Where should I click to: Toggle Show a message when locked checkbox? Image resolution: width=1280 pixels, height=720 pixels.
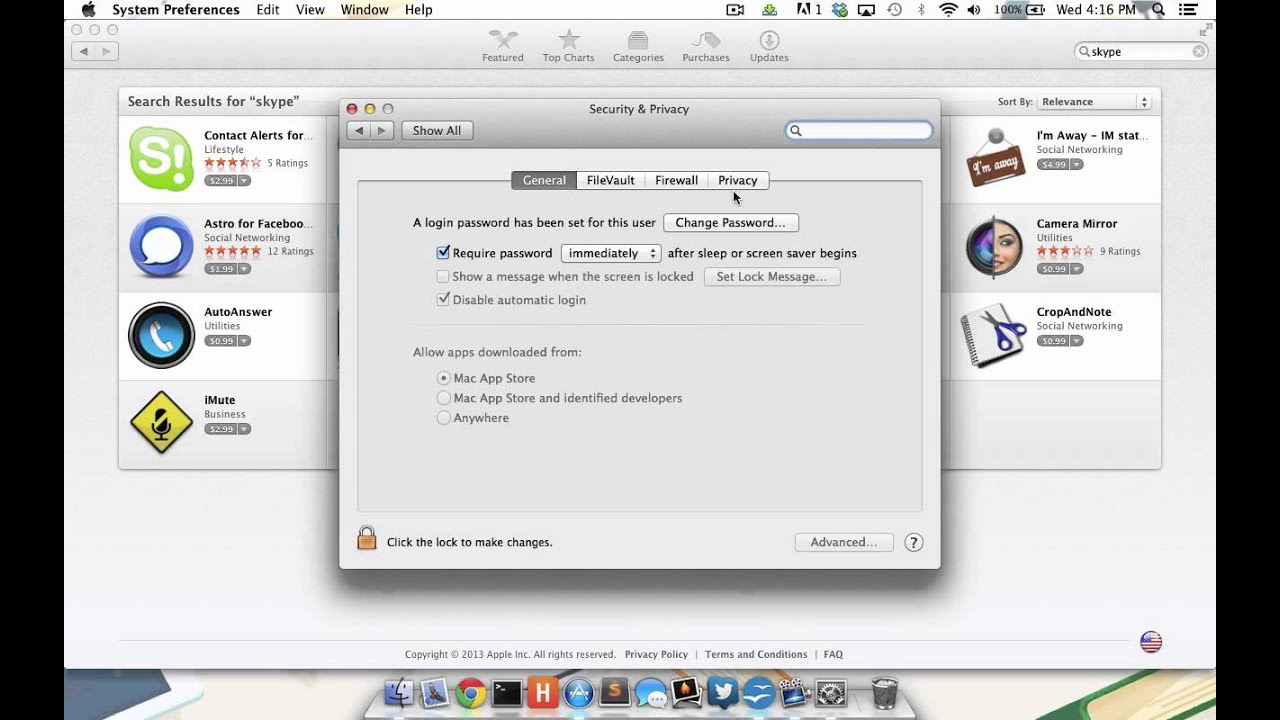pos(443,277)
